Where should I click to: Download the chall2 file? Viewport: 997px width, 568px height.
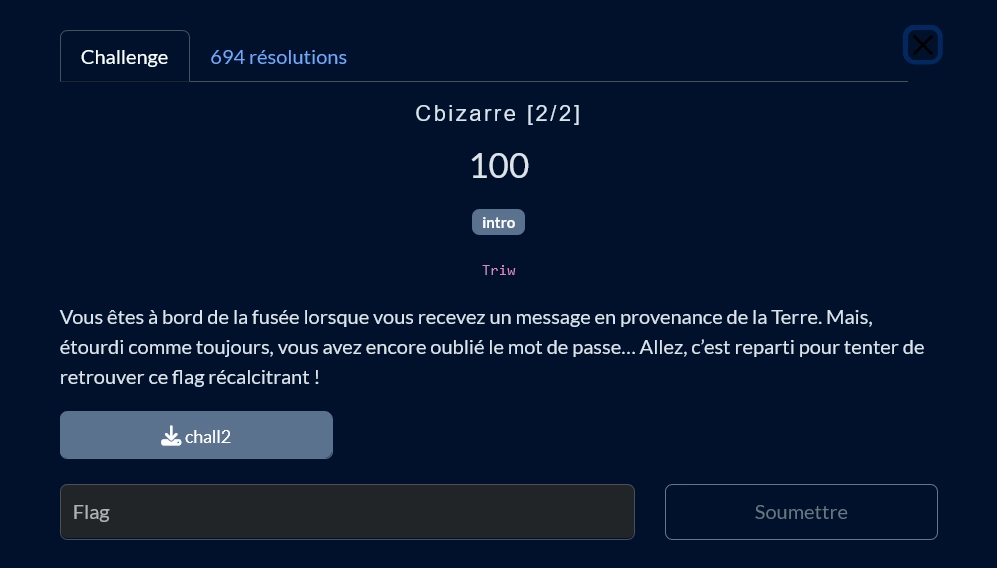coord(196,436)
